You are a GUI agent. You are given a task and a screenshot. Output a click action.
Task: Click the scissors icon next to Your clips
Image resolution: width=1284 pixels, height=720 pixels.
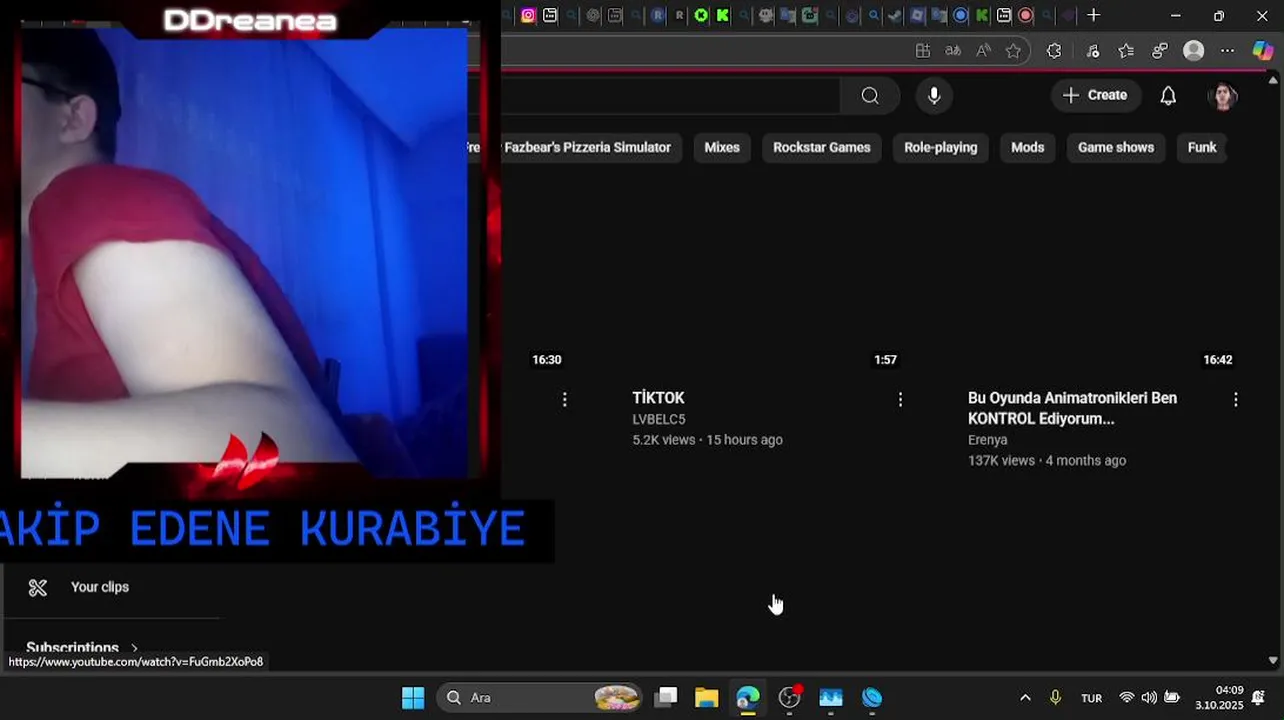click(x=38, y=587)
